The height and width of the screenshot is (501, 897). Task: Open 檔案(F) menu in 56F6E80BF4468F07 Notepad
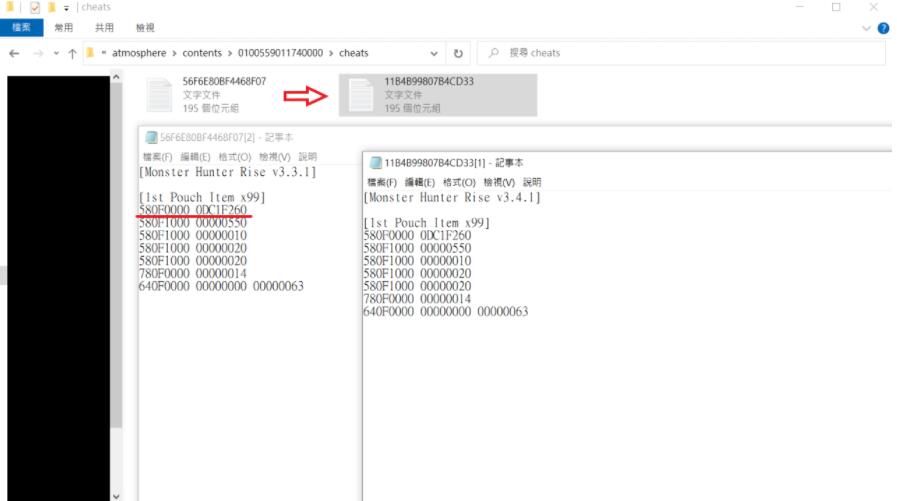pyautogui.click(x=157, y=157)
